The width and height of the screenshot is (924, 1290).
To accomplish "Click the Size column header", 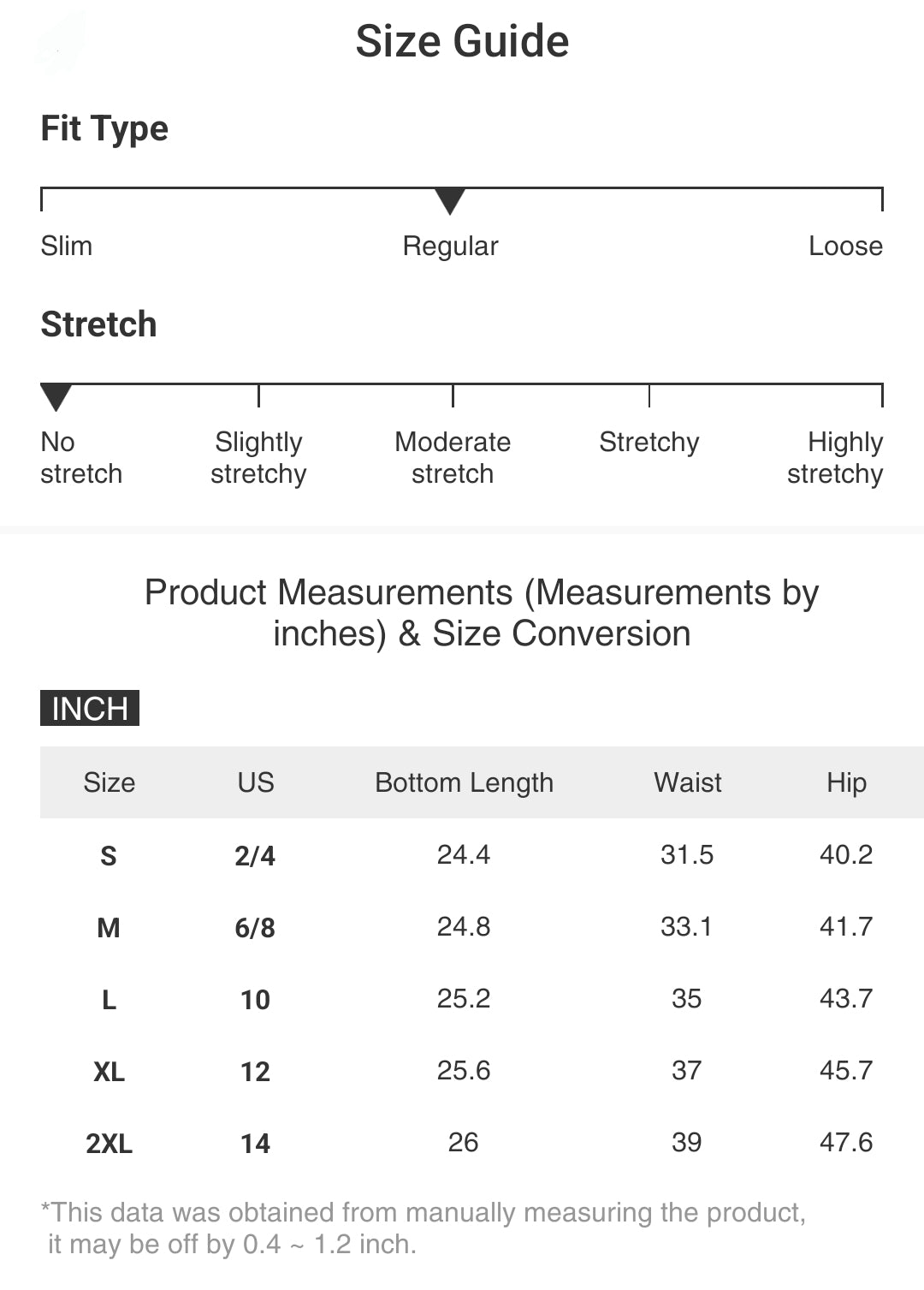I will pos(109,782).
